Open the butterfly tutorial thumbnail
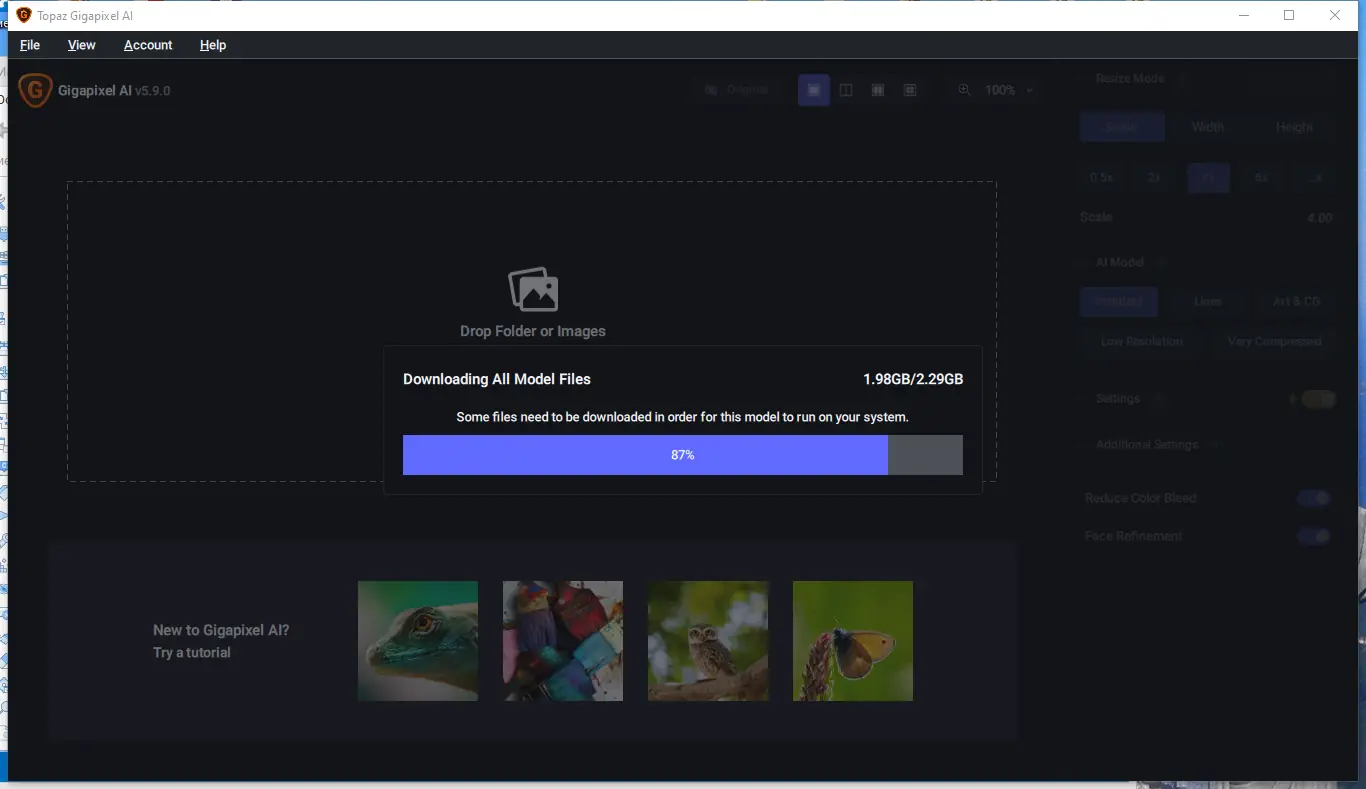 [x=853, y=641]
